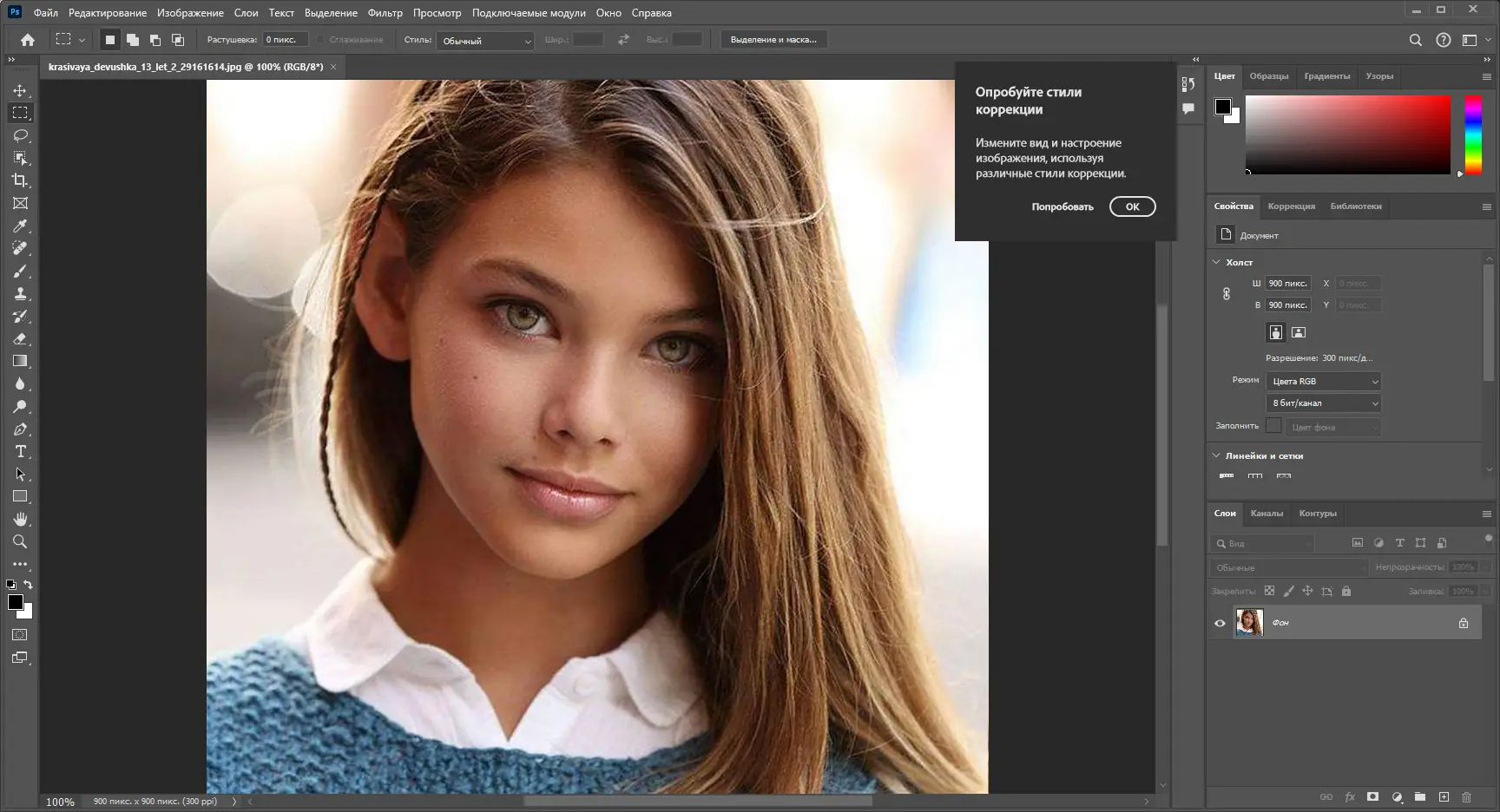Select the Lasso tool
The height and width of the screenshot is (812, 1500).
coord(20,135)
